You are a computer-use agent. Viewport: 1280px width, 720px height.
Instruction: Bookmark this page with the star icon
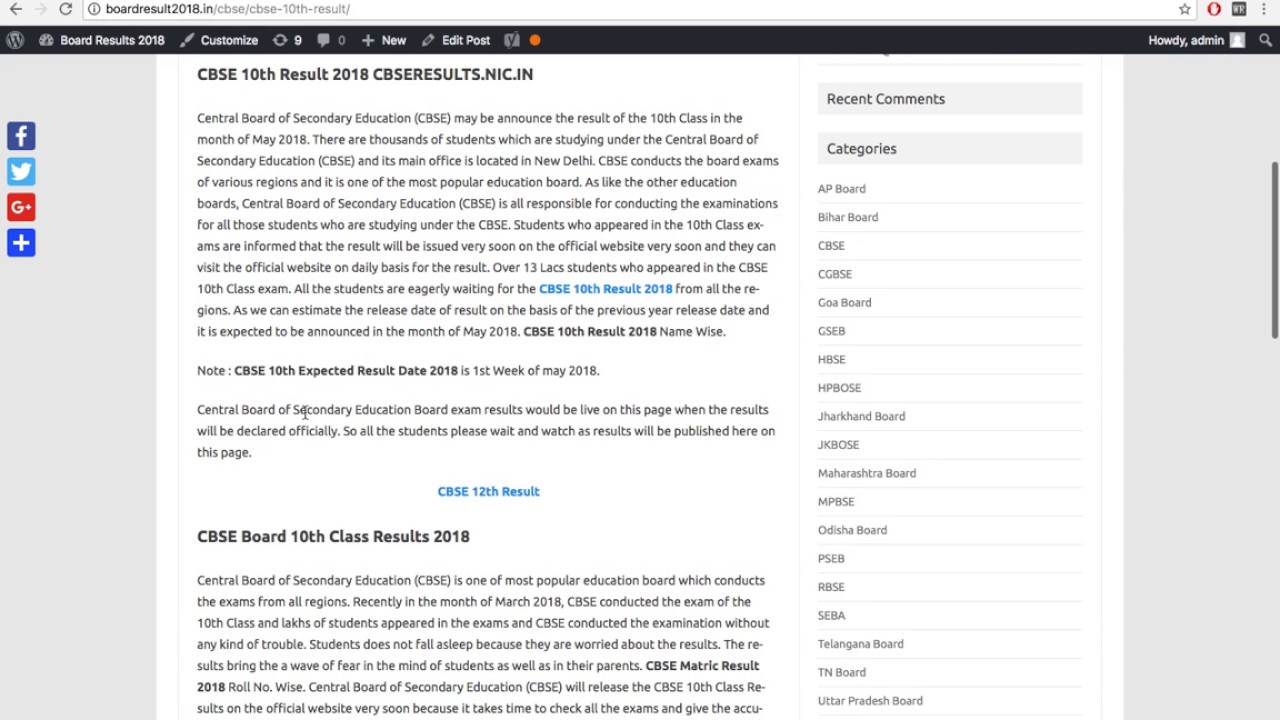1185,9
